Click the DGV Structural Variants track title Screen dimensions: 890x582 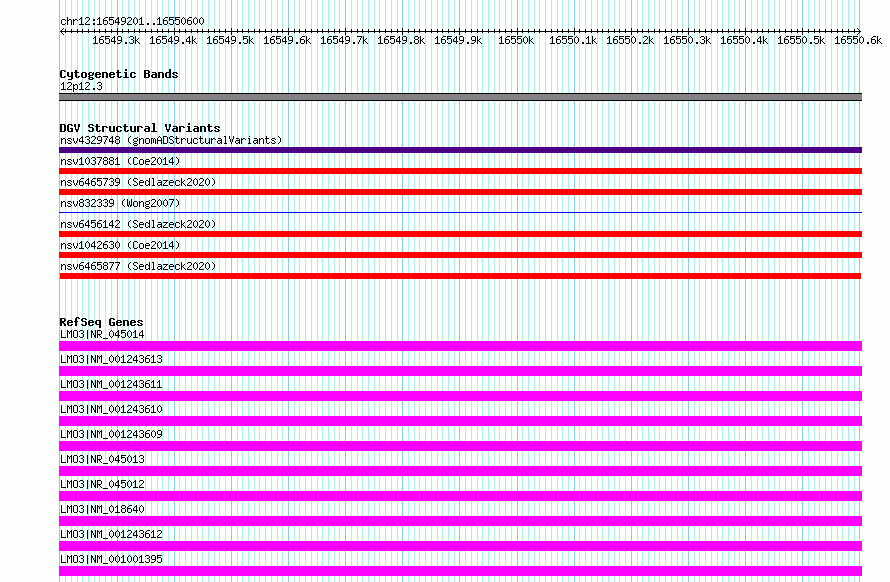click(140, 128)
